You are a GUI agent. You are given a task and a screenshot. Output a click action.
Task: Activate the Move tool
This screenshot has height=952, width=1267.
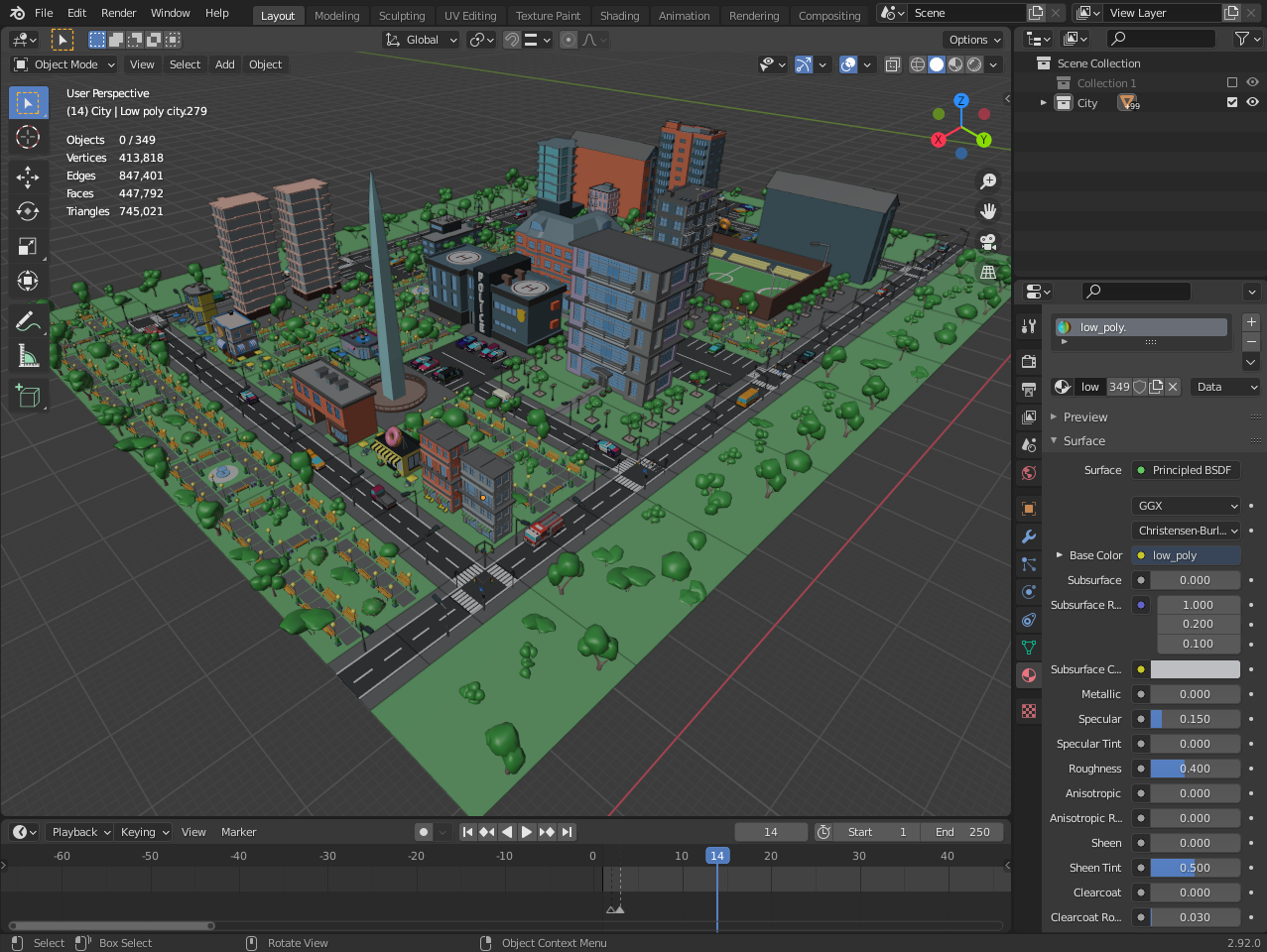28,177
